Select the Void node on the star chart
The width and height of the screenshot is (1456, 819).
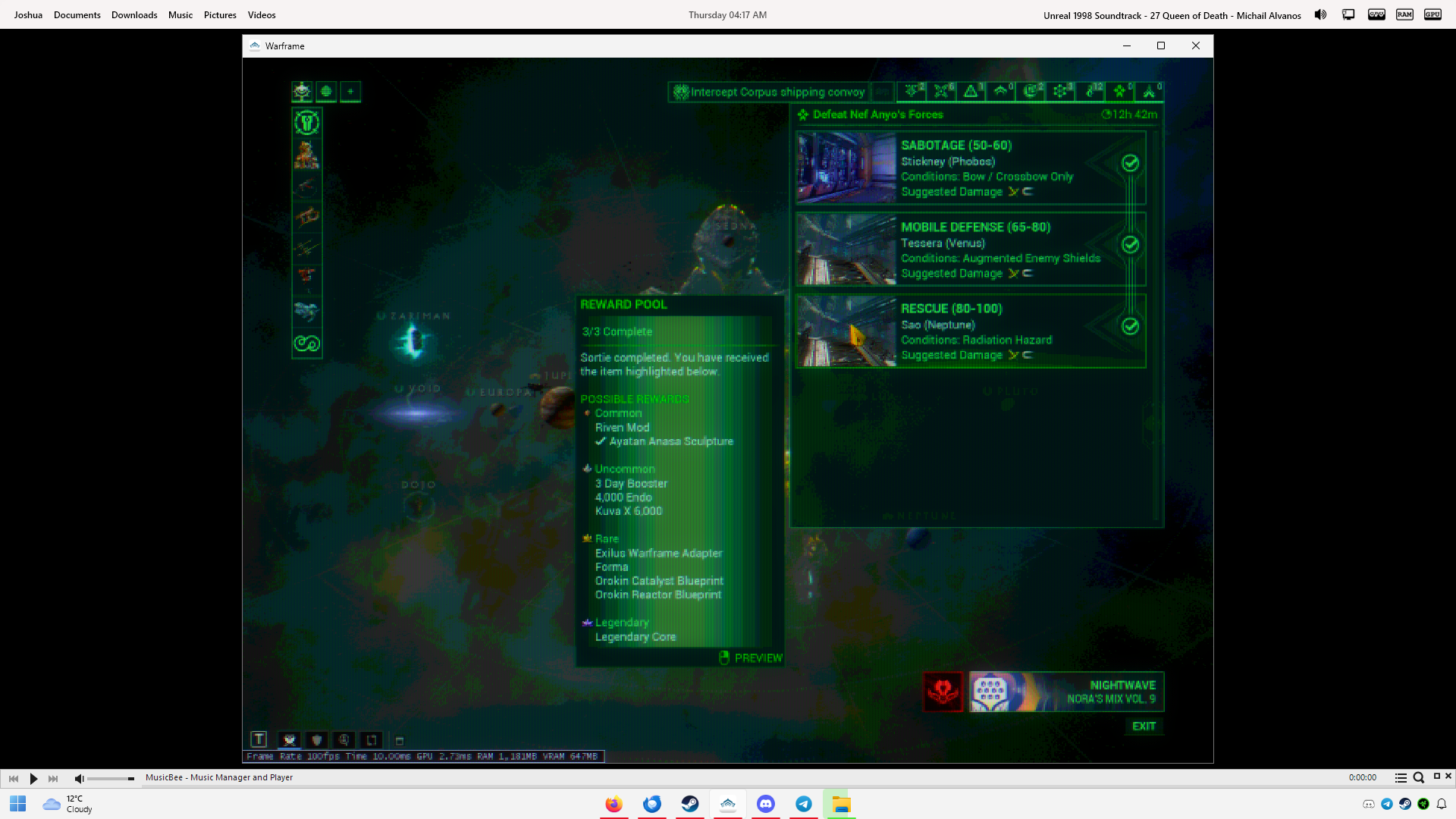[x=417, y=413]
